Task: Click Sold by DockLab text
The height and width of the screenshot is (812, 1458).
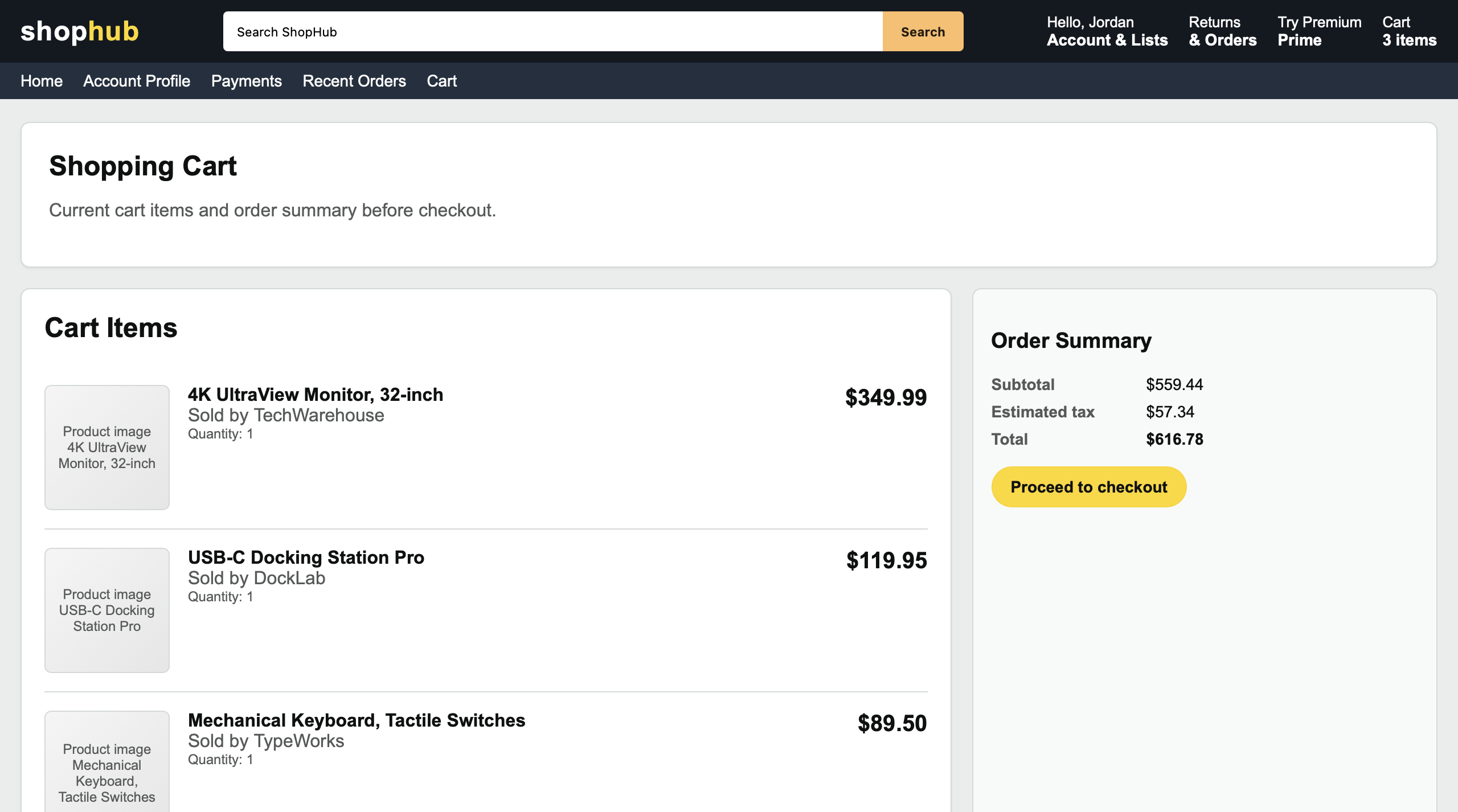Action: 256,578
